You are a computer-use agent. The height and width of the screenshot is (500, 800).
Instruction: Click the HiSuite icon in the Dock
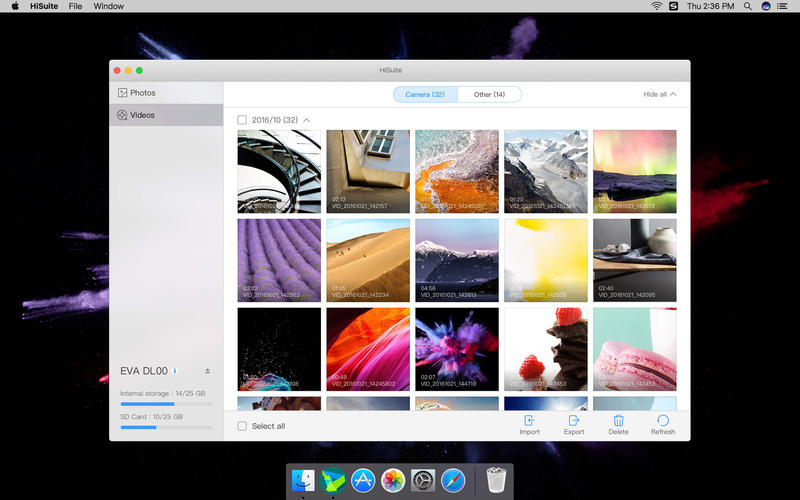[x=333, y=480]
